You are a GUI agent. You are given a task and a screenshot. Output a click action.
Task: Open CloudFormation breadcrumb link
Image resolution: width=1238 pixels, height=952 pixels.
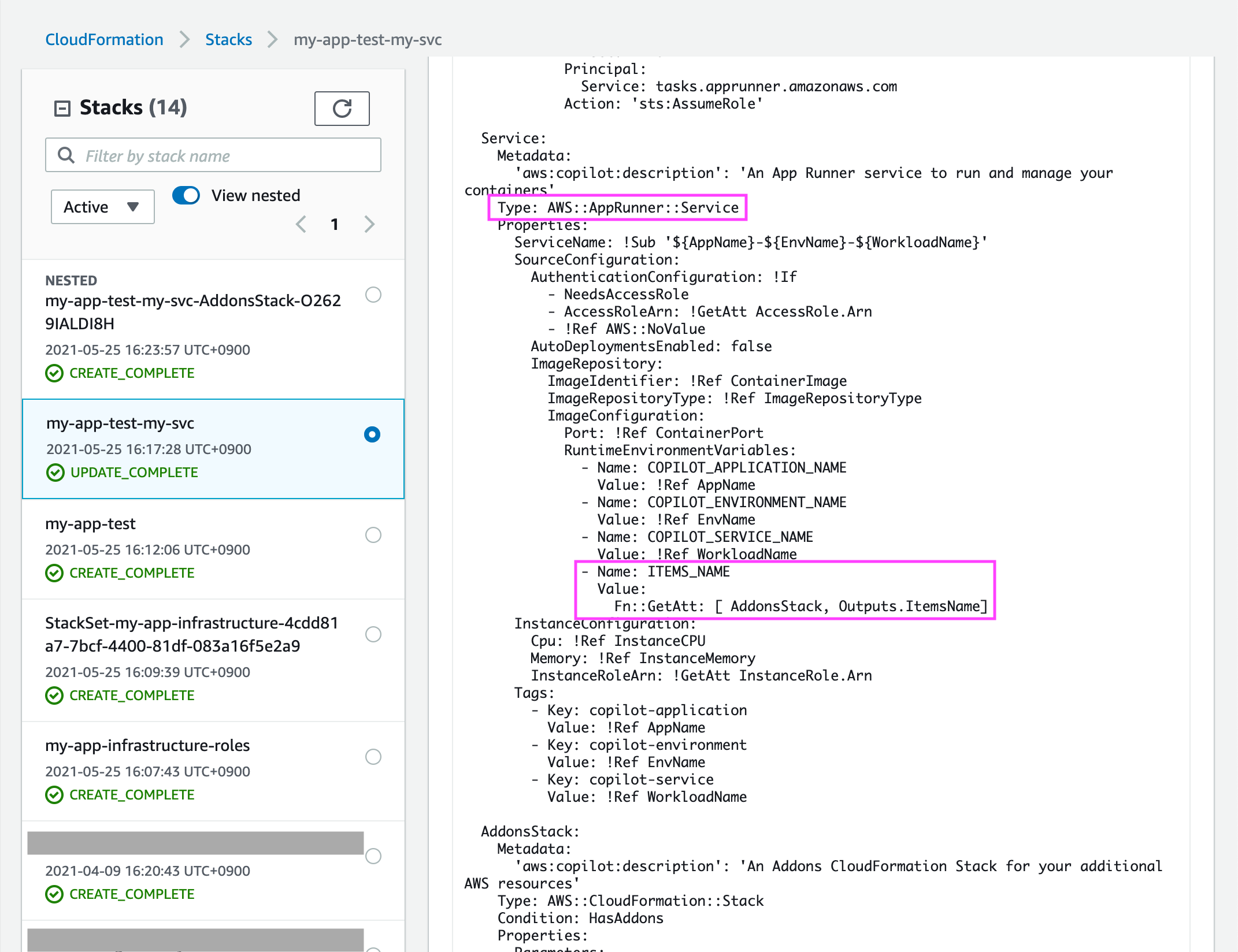pos(104,40)
